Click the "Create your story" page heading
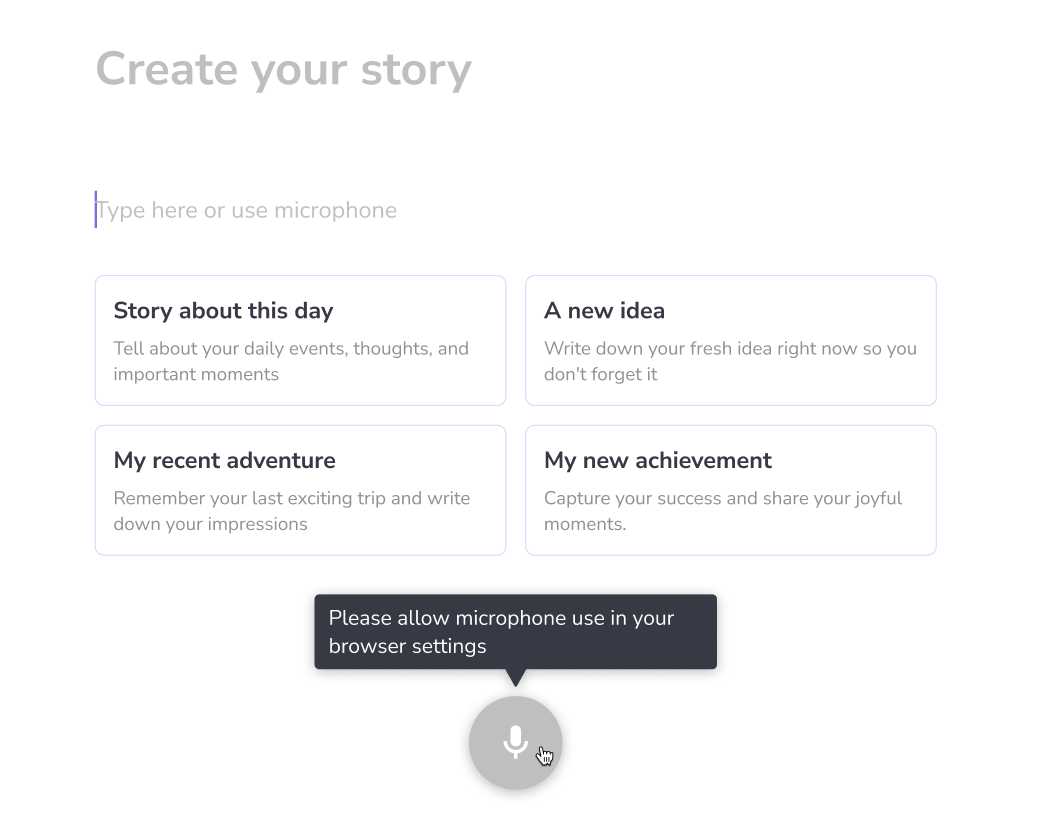This screenshot has height=816, width=1048. (x=283, y=69)
